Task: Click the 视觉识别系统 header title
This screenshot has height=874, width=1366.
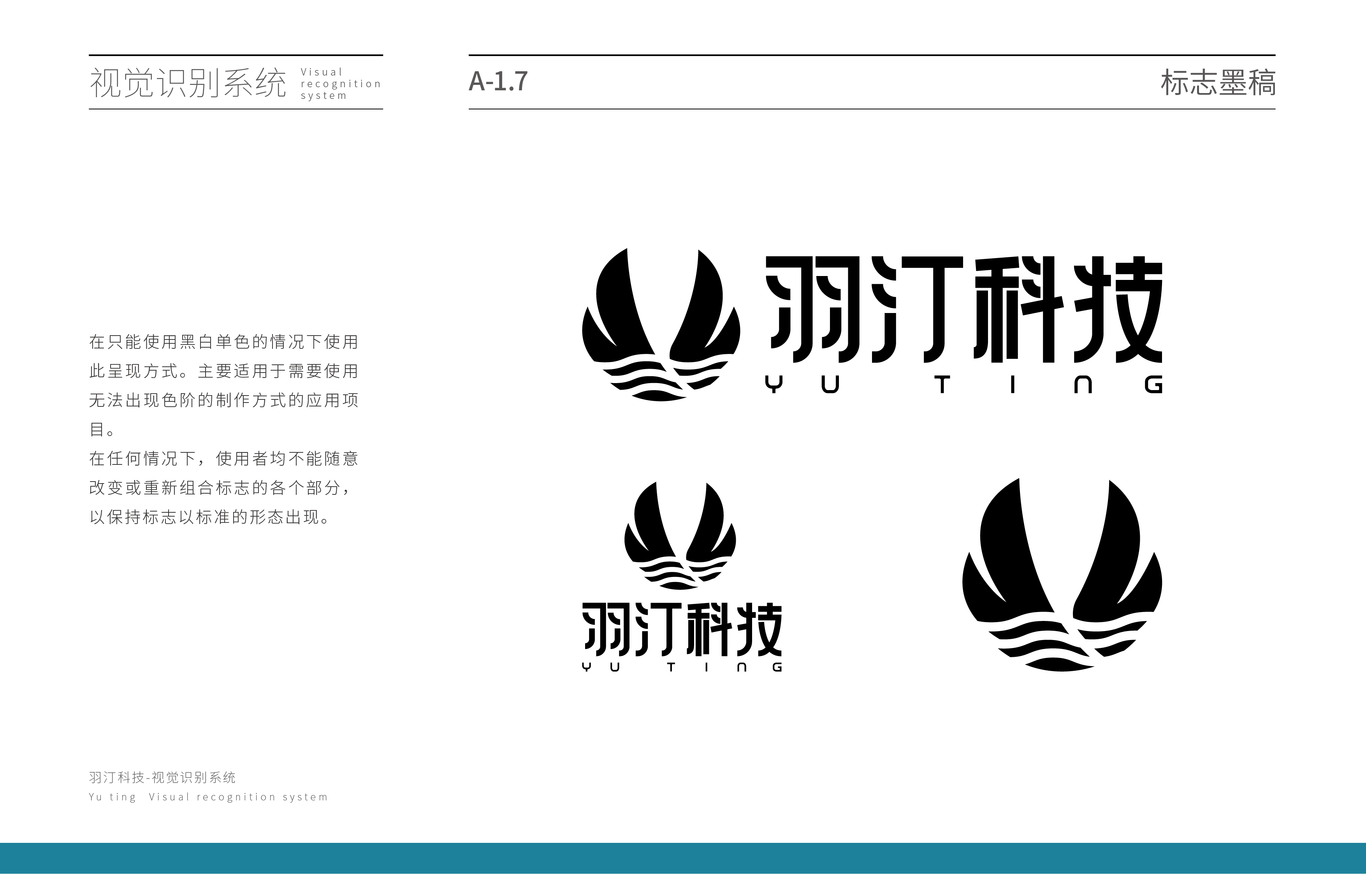Action: [x=188, y=83]
